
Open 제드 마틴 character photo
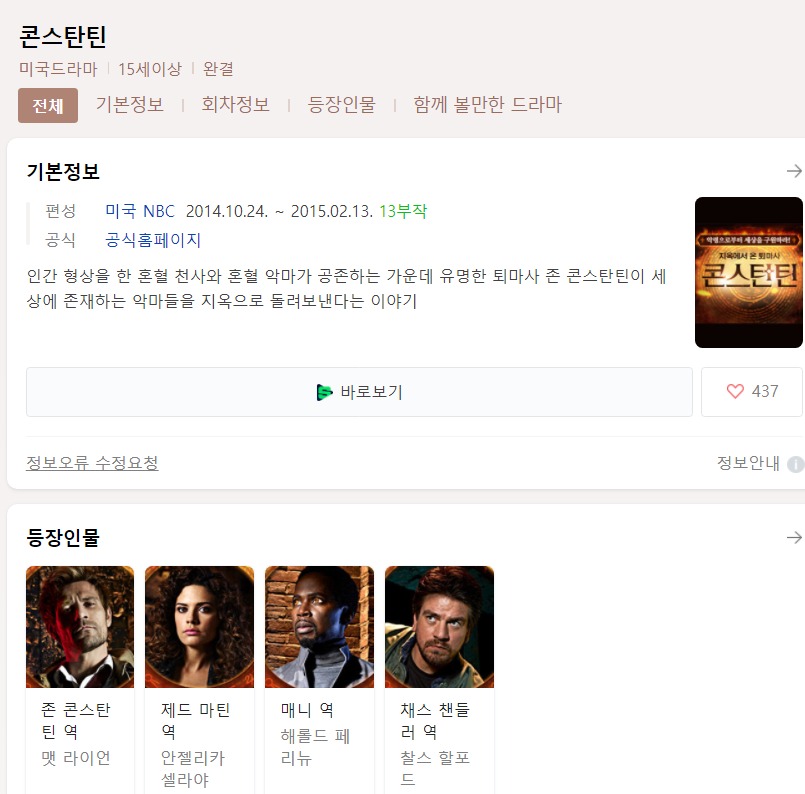coord(200,627)
